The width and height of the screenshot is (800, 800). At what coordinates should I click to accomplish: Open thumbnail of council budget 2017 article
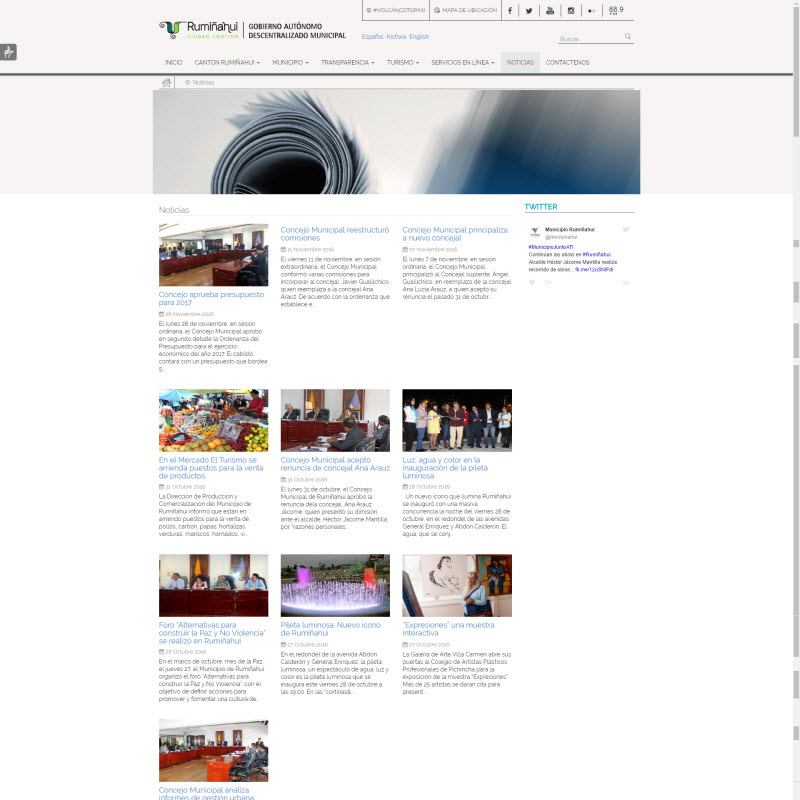(x=213, y=255)
